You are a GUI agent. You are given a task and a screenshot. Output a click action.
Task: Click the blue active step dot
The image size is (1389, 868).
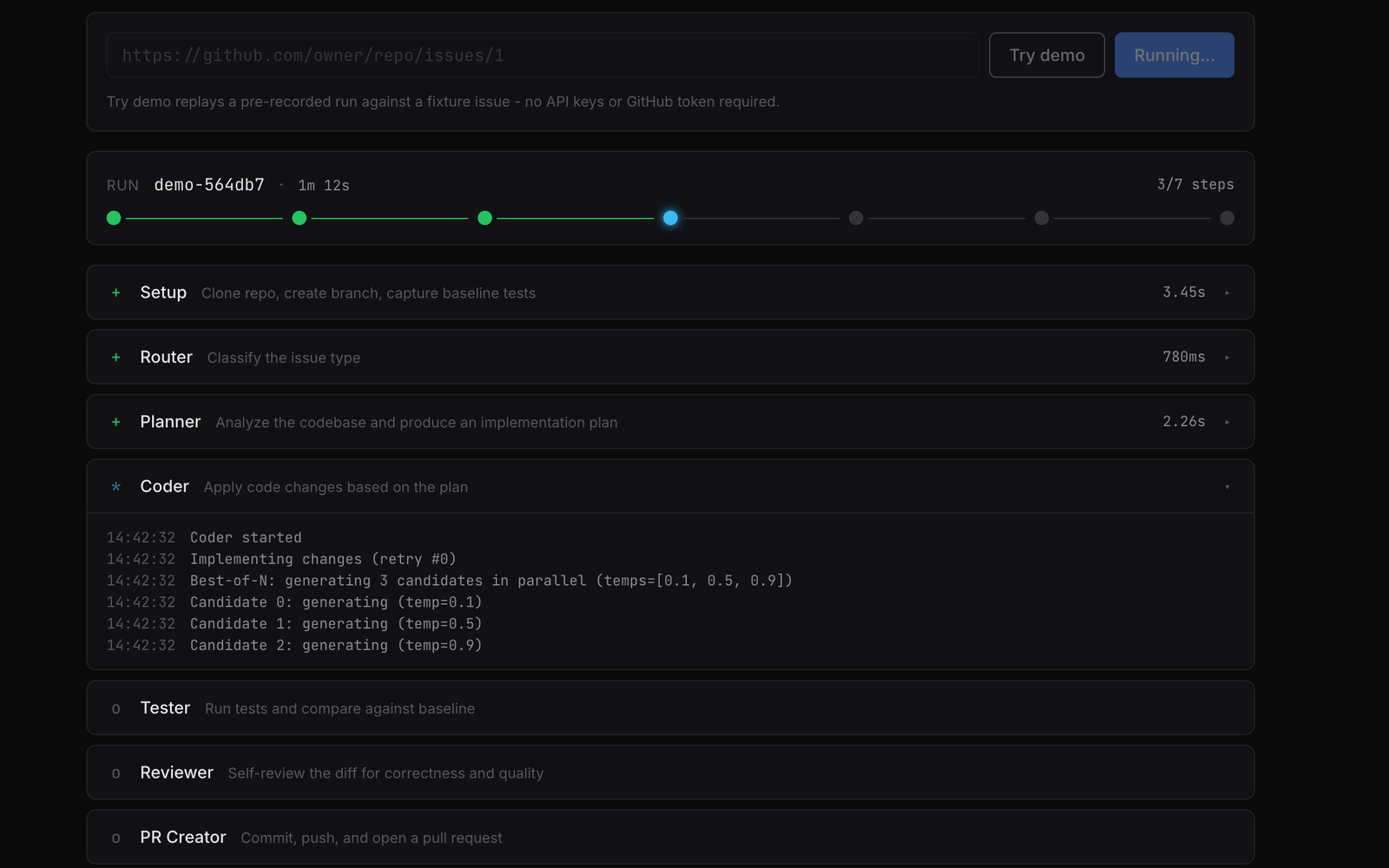[x=670, y=218]
